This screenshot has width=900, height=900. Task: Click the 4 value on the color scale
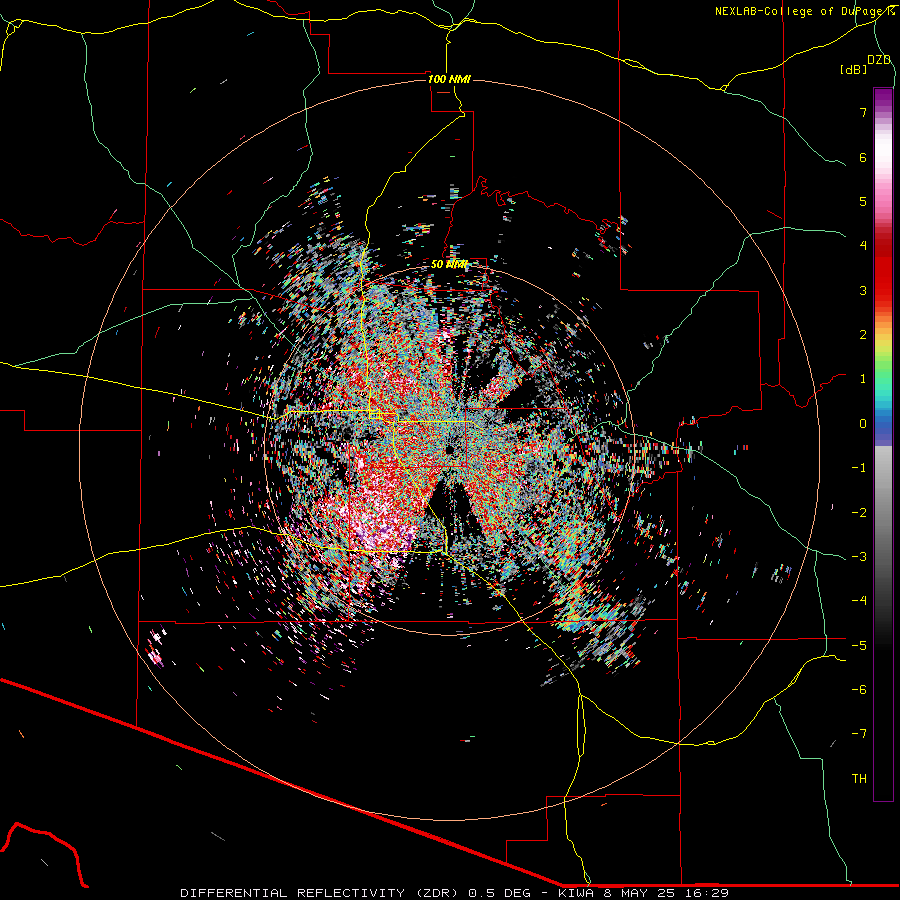point(863,246)
